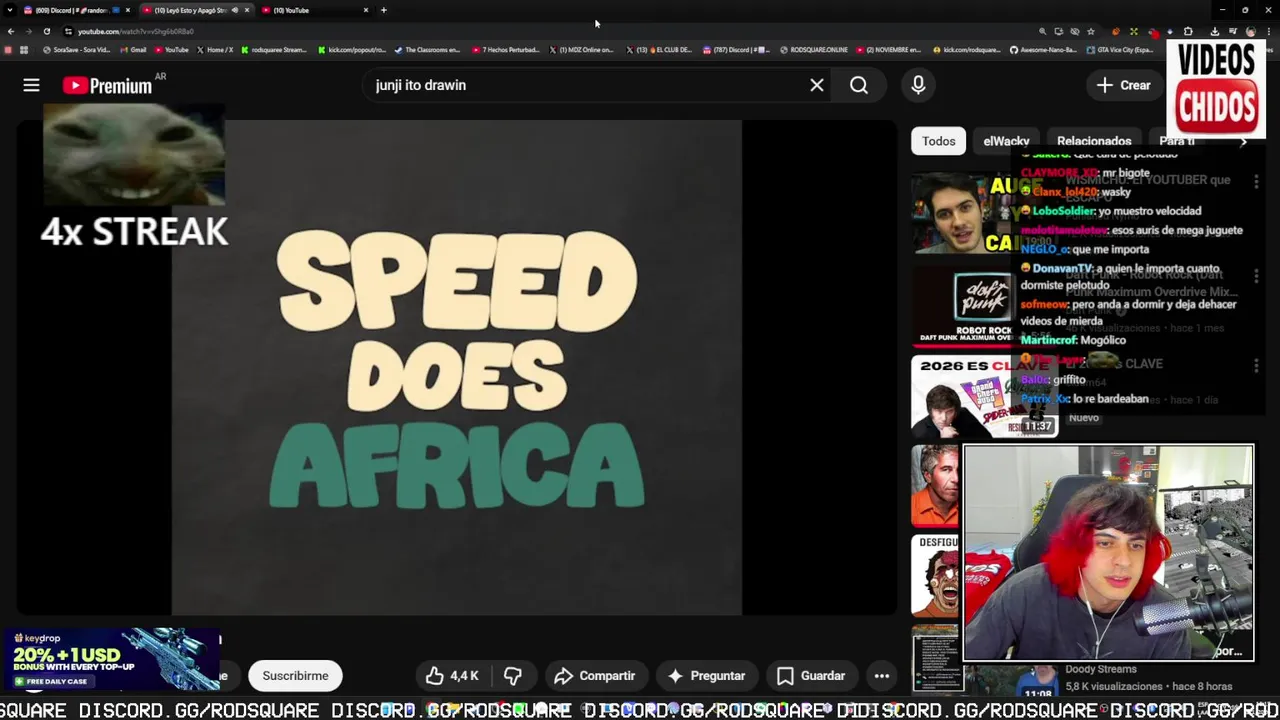Open the YouTube hamburger guide menu
The width and height of the screenshot is (1280, 720).
(31, 85)
